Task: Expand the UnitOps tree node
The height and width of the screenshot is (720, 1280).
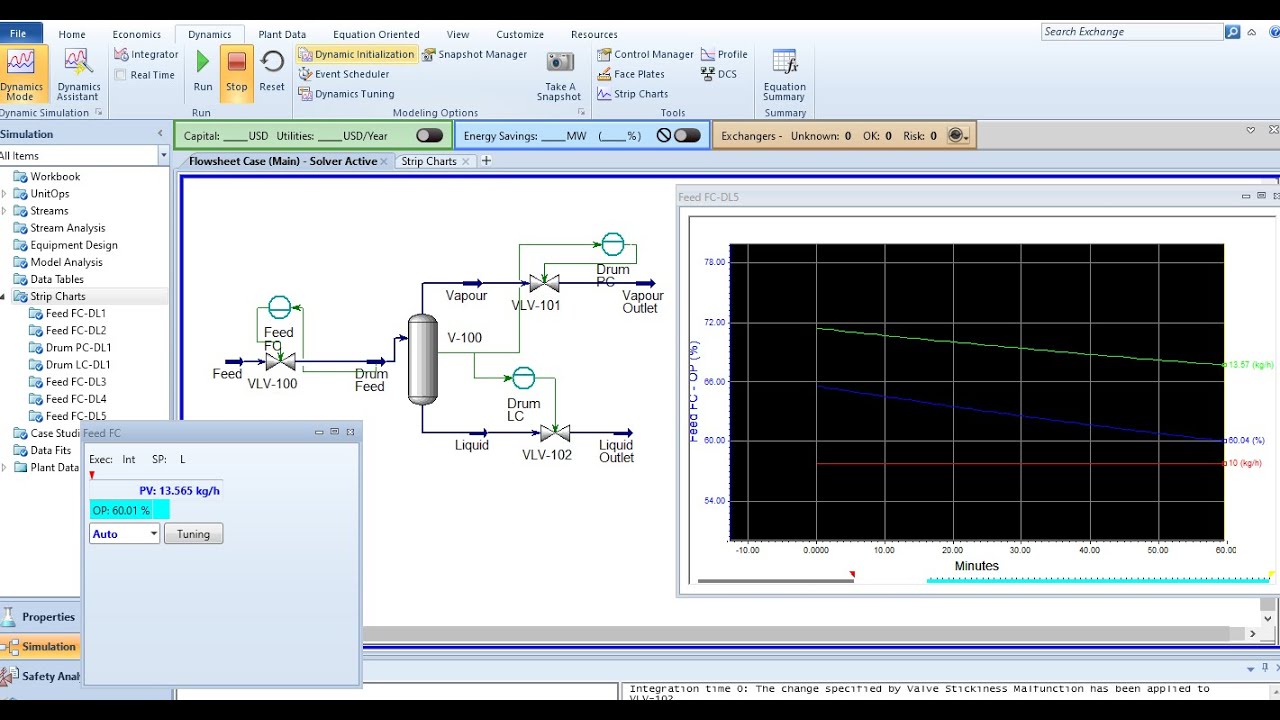Action: [4, 194]
